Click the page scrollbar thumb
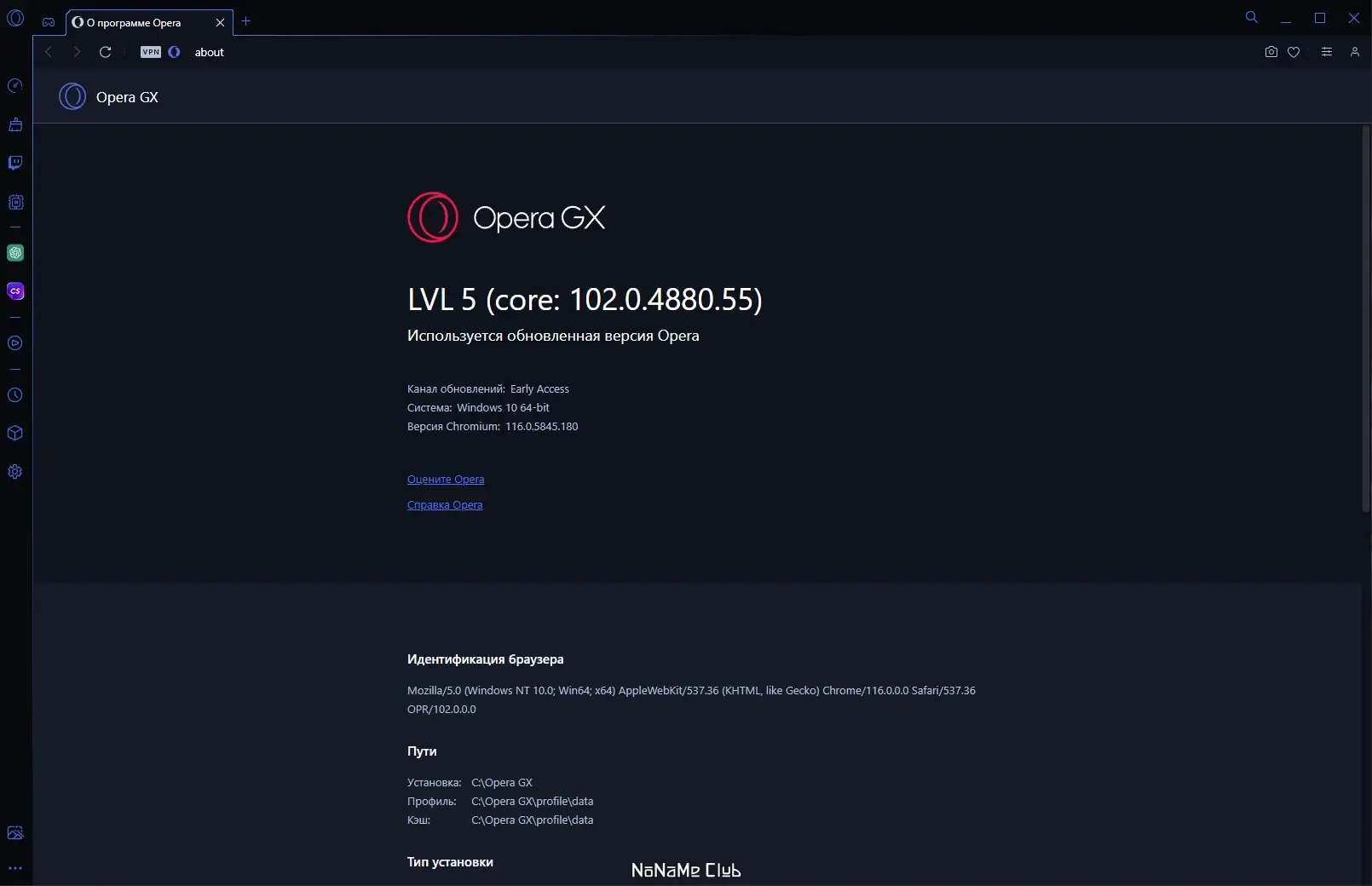This screenshot has height=886, width=1372. tap(1366, 319)
